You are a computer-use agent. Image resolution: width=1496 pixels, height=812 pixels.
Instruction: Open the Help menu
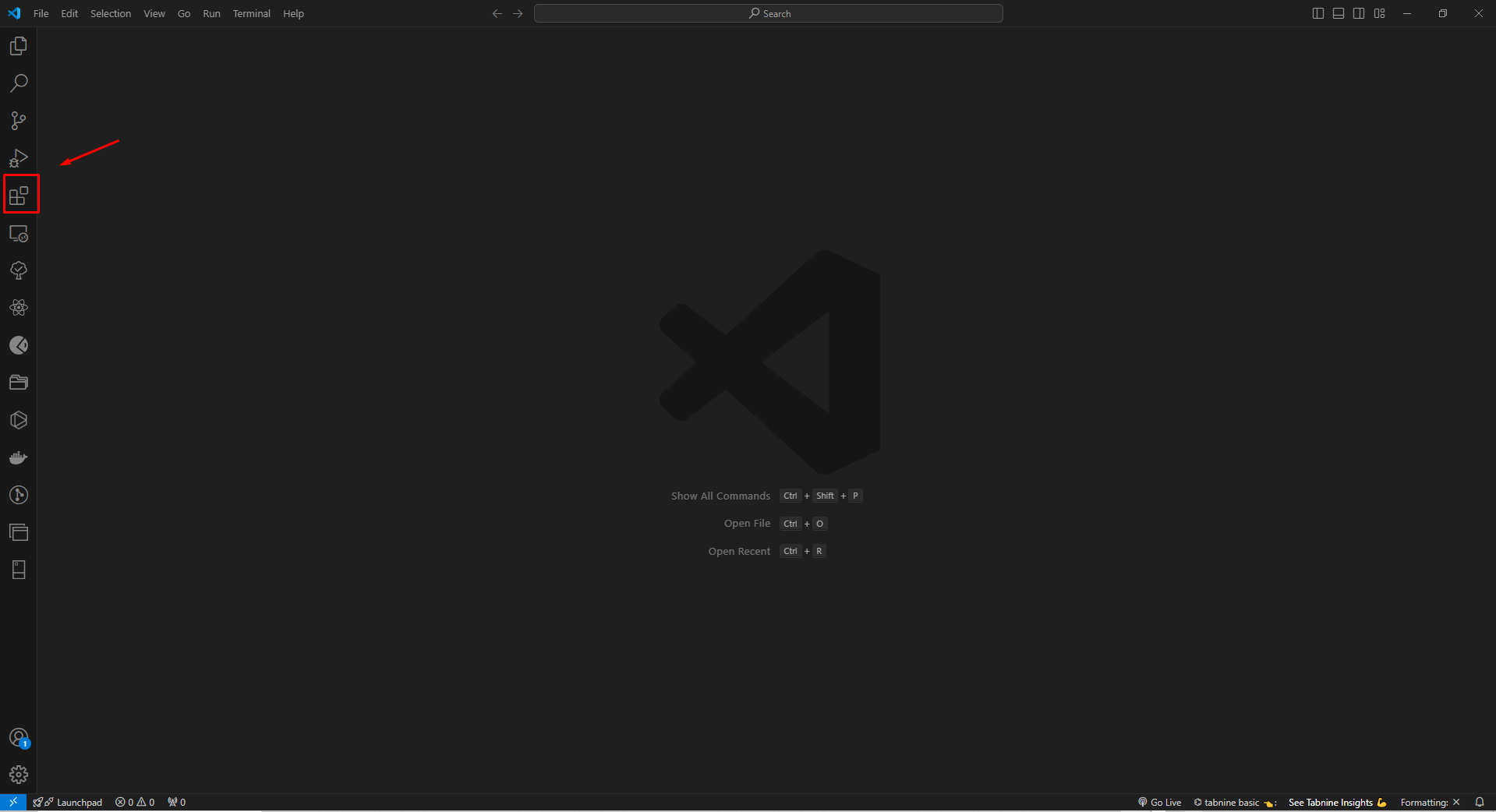point(293,13)
